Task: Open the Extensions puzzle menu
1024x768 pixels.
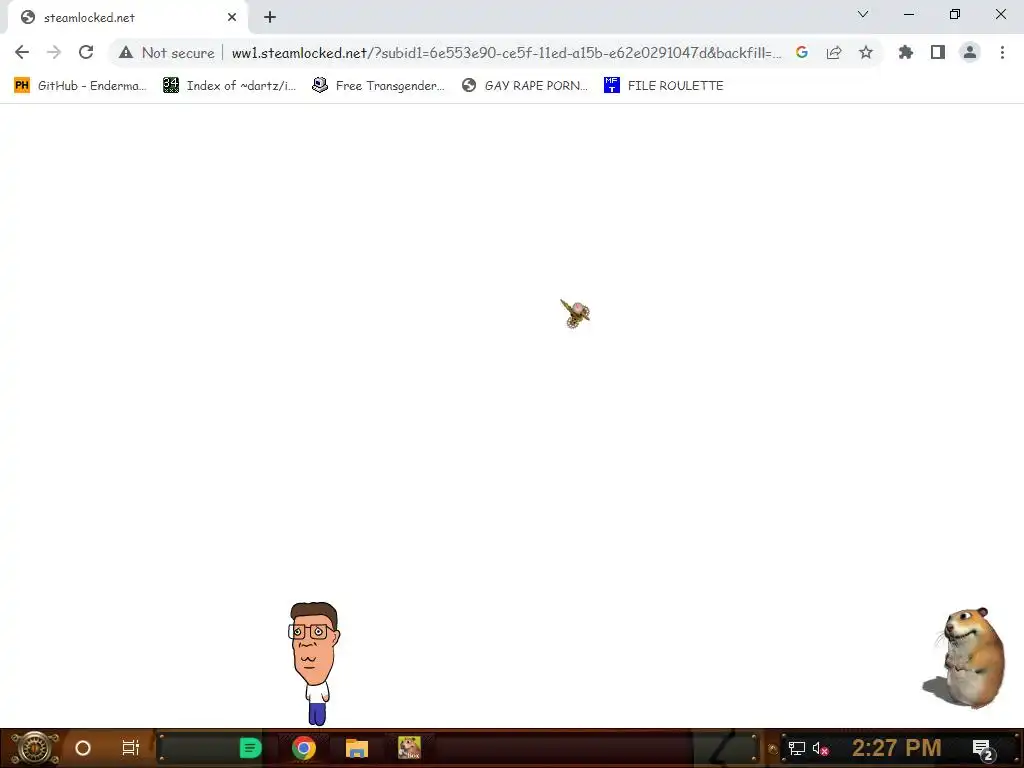Action: click(x=906, y=52)
